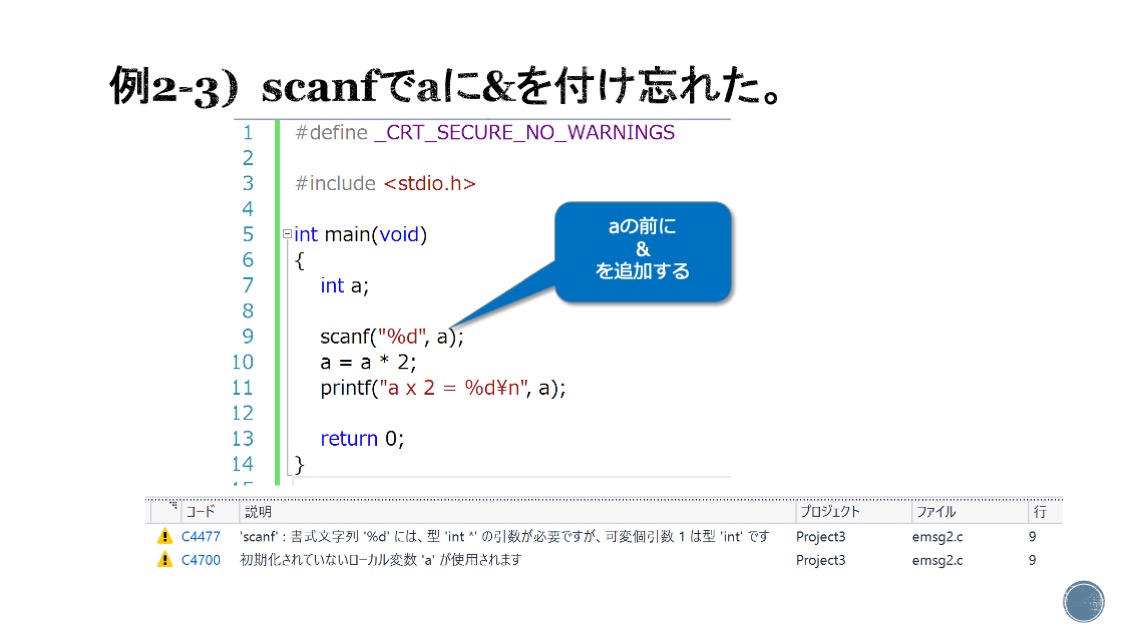Screen dimensions: 1136x639
Task: Sort error list by 説明 column
Action: coord(258,511)
